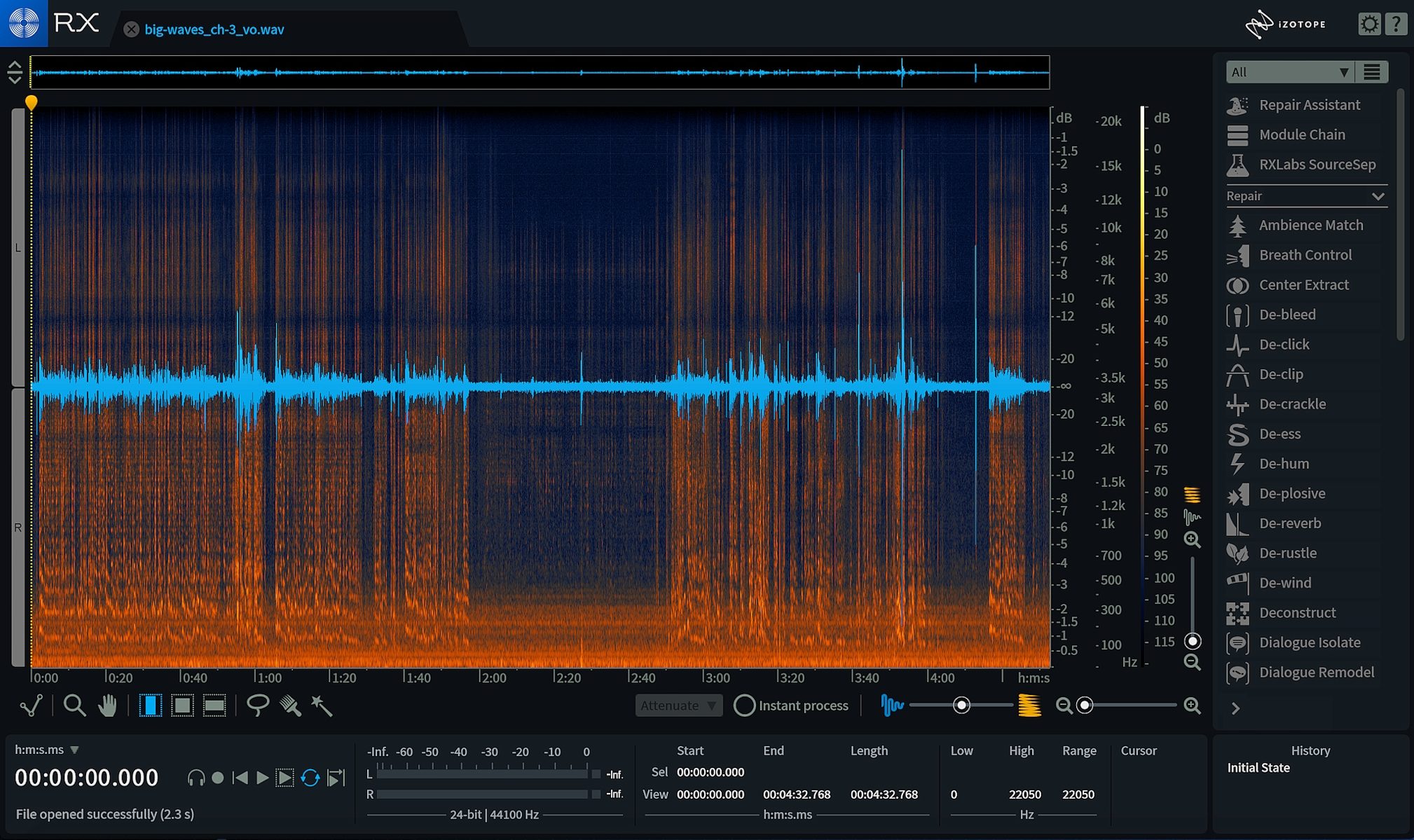Select the Time-frequency selection tool

pos(182,705)
